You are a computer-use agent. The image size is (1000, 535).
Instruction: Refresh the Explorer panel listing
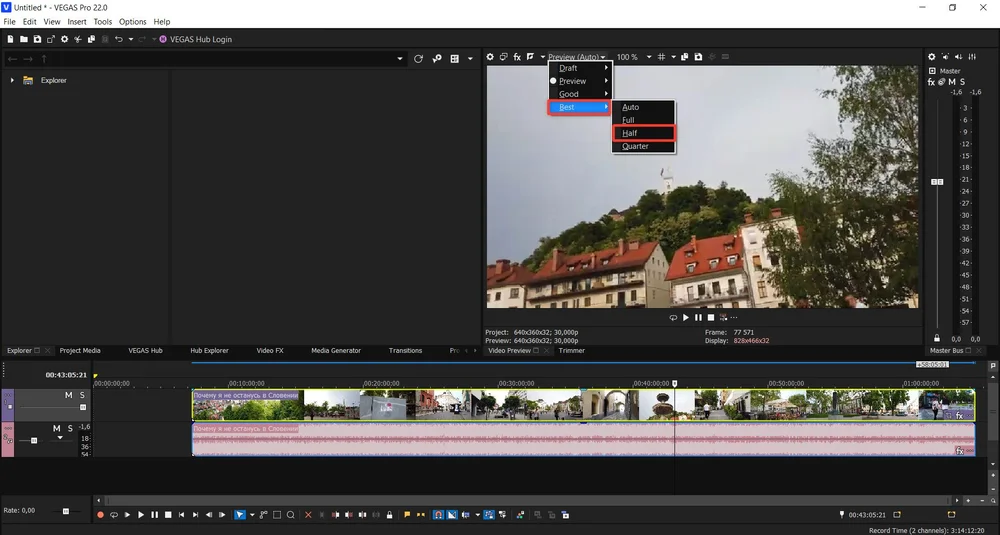point(419,59)
